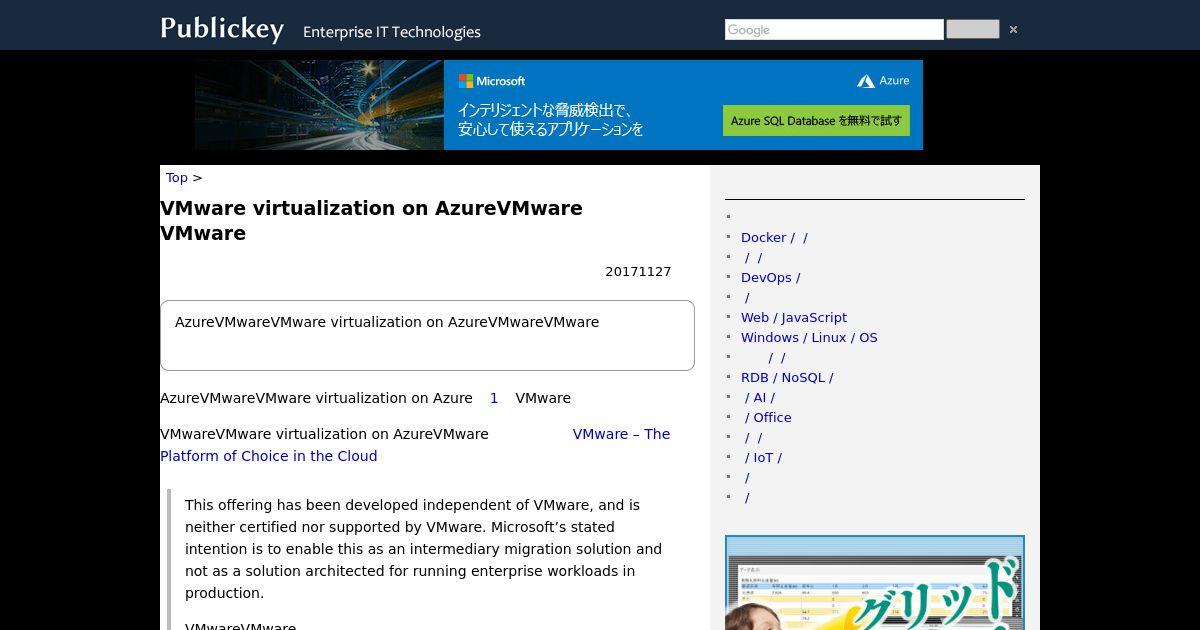
Task: Open the sidebar grid advertisement image
Action: click(x=875, y=583)
